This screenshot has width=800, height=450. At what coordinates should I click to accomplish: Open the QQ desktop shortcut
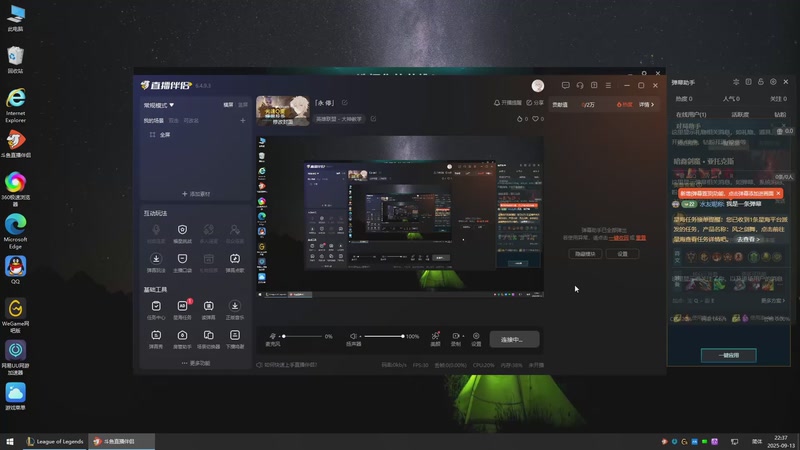click(15, 270)
